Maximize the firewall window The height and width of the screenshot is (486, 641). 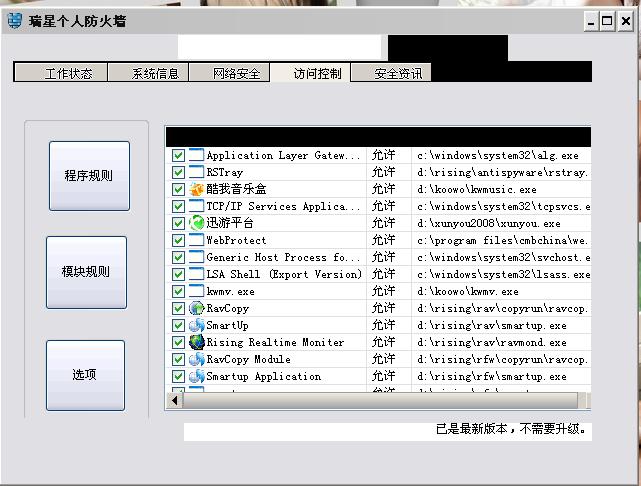(x=607, y=21)
